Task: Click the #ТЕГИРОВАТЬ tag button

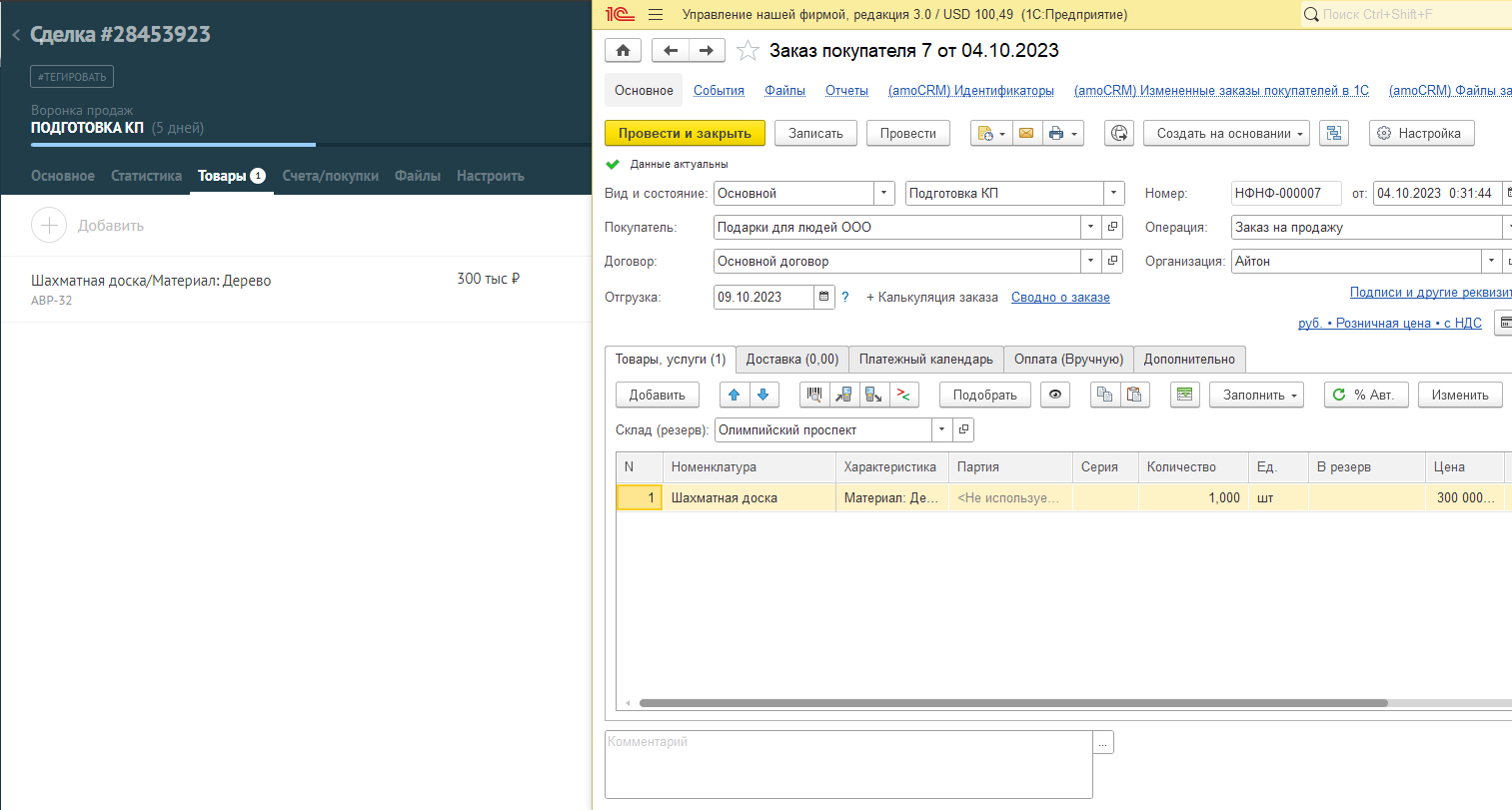Action: [72, 77]
